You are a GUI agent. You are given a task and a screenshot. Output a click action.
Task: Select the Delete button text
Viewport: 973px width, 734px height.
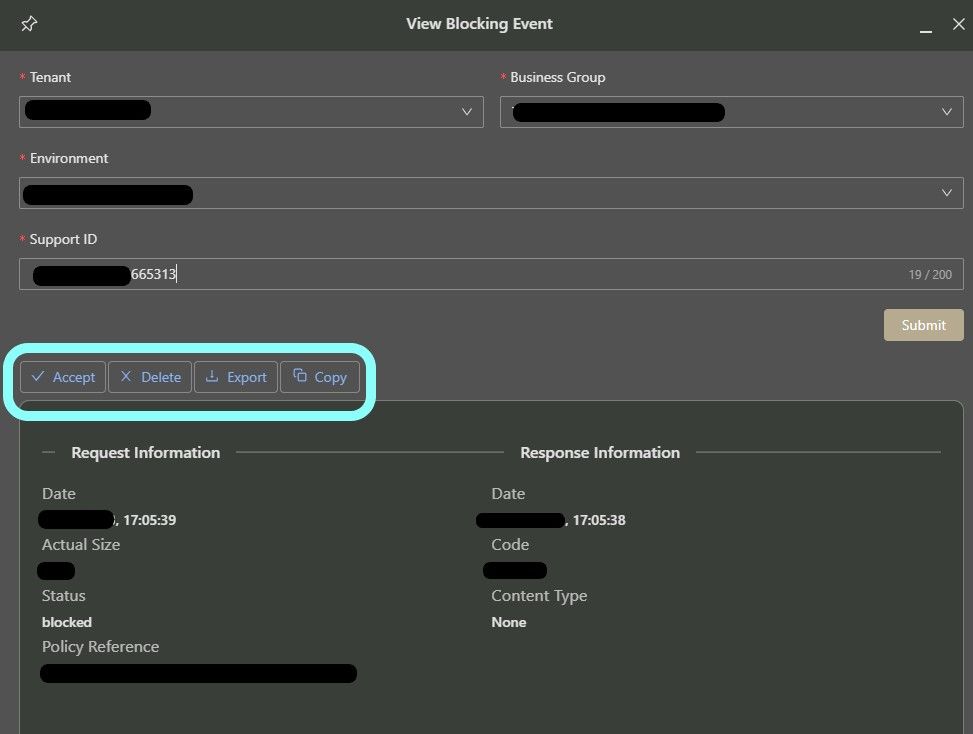coord(161,377)
